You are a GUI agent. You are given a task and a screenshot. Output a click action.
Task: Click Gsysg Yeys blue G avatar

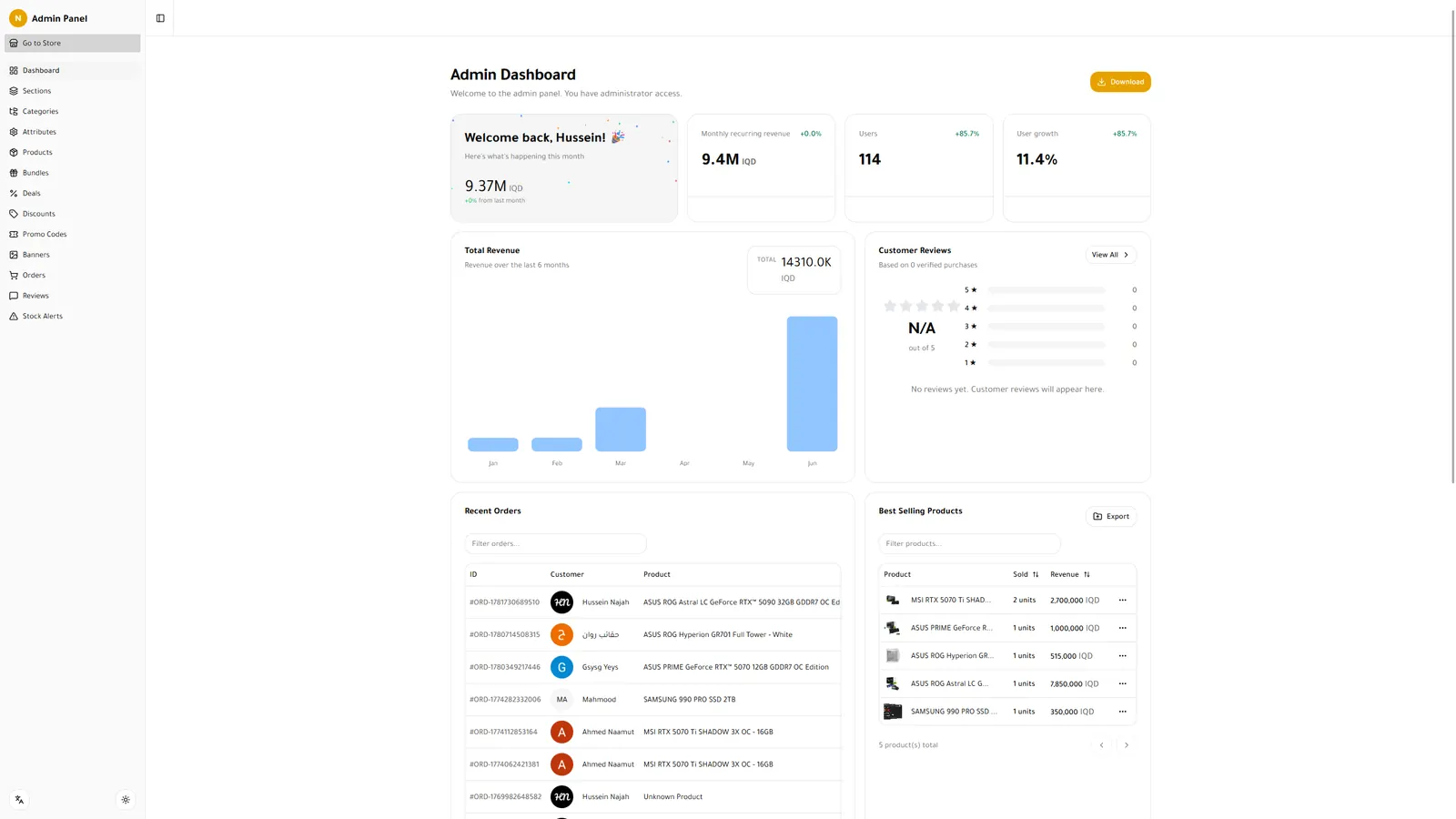[561, 667]
